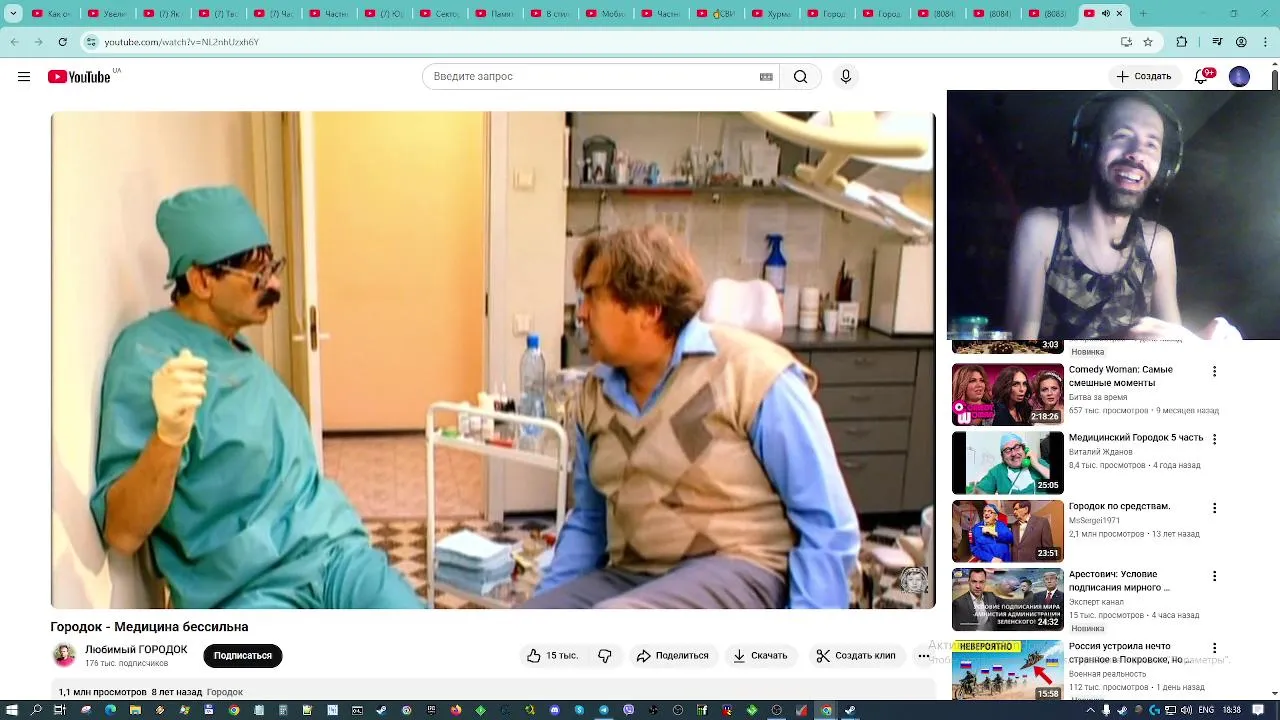Open the channel watermark in video corner
This screenshot has width=1280, height=720.
914,581
